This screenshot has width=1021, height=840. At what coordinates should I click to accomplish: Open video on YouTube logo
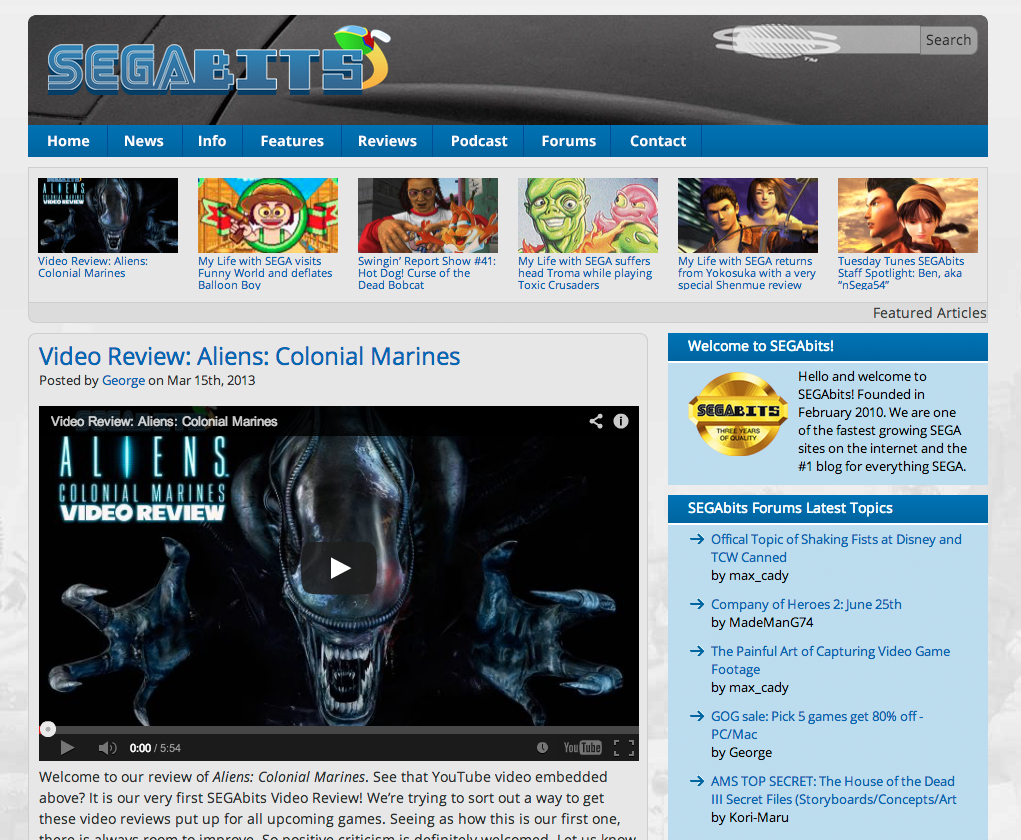[x=582, y=748]
